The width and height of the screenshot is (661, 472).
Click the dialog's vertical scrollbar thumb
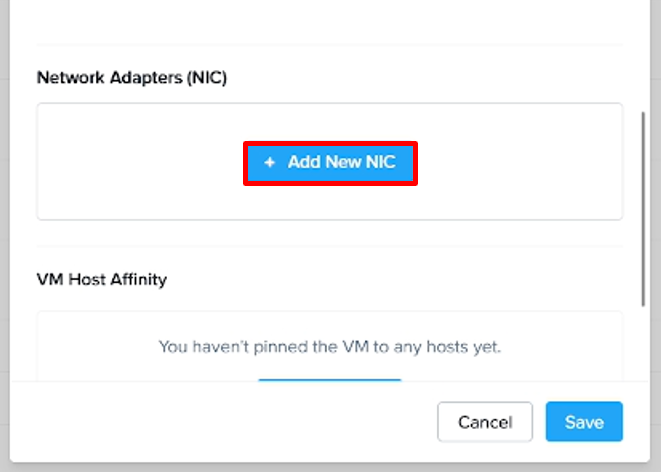[643, 208]
